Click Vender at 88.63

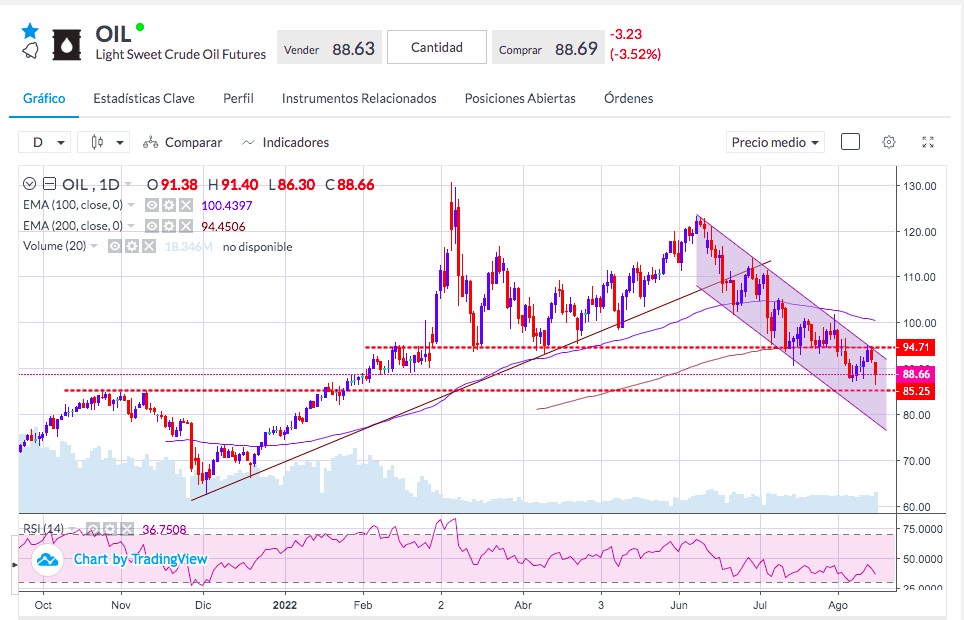coord(330,47)
